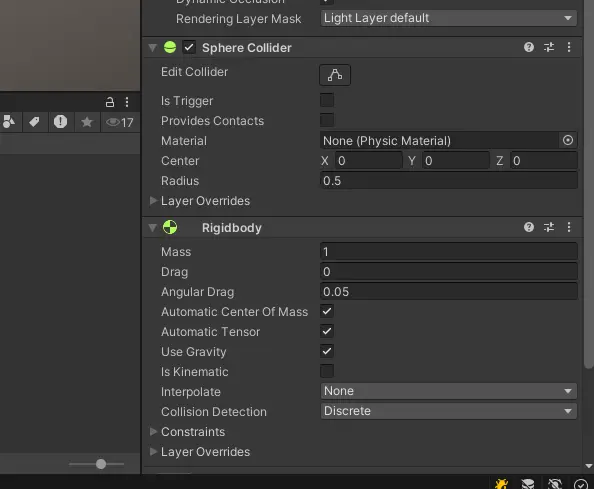This screenshot has height=489, width=594.
Task: Collapse the Sphere Collider component
Action: click(x=153, y=48)
